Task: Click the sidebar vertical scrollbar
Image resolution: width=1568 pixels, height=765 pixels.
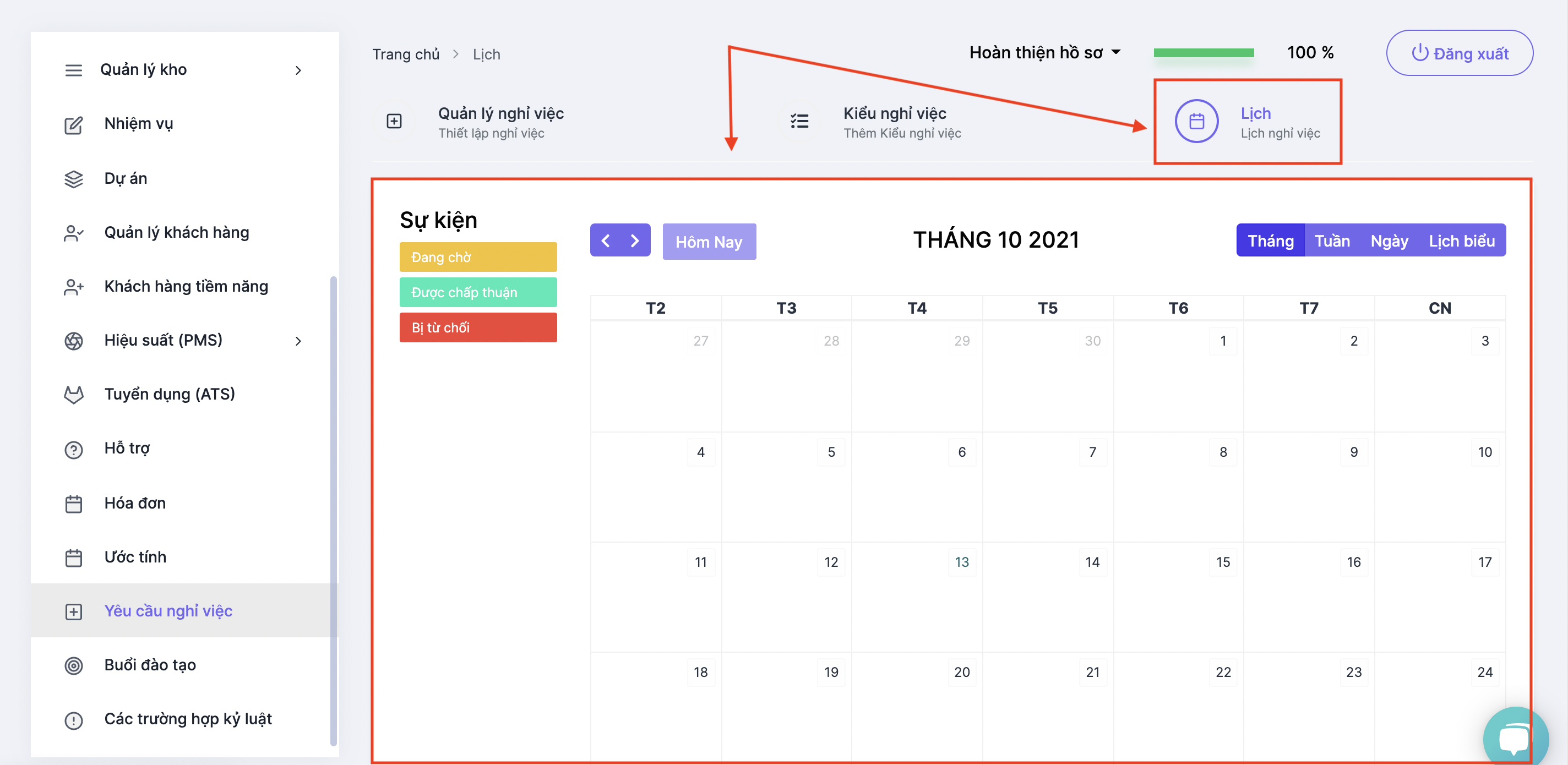Action: click(x=334, y=511)
